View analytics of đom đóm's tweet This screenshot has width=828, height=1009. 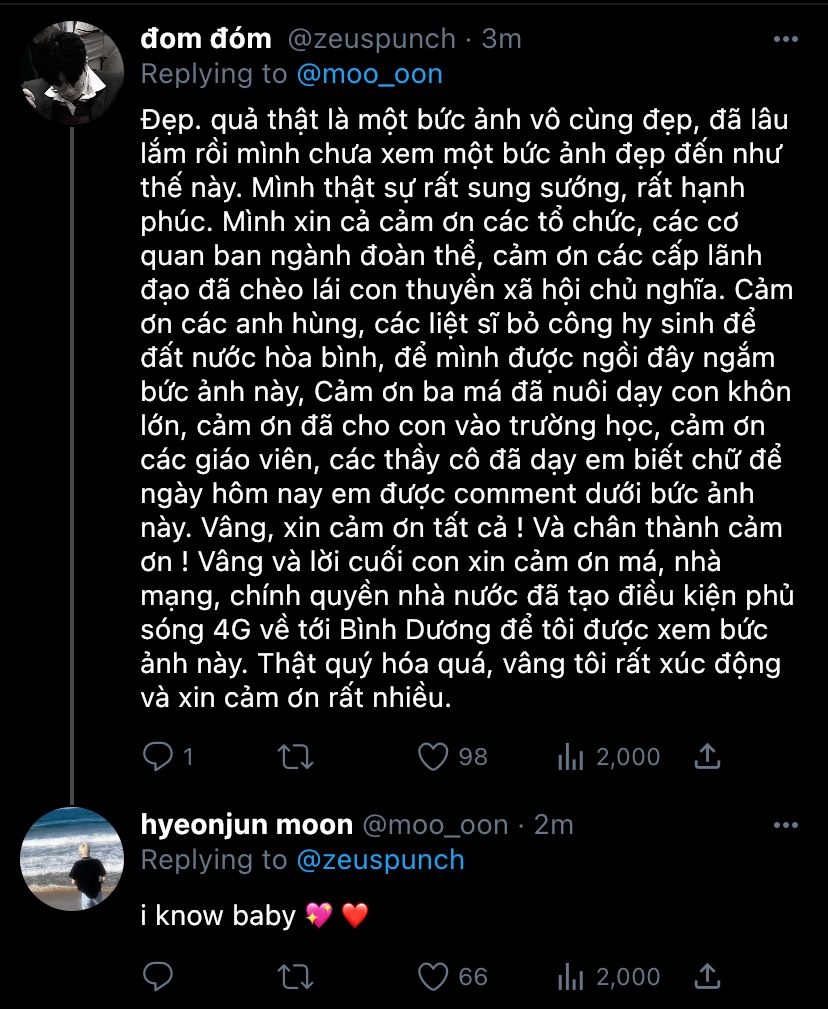pyautogui.click(x=571, y=757)
